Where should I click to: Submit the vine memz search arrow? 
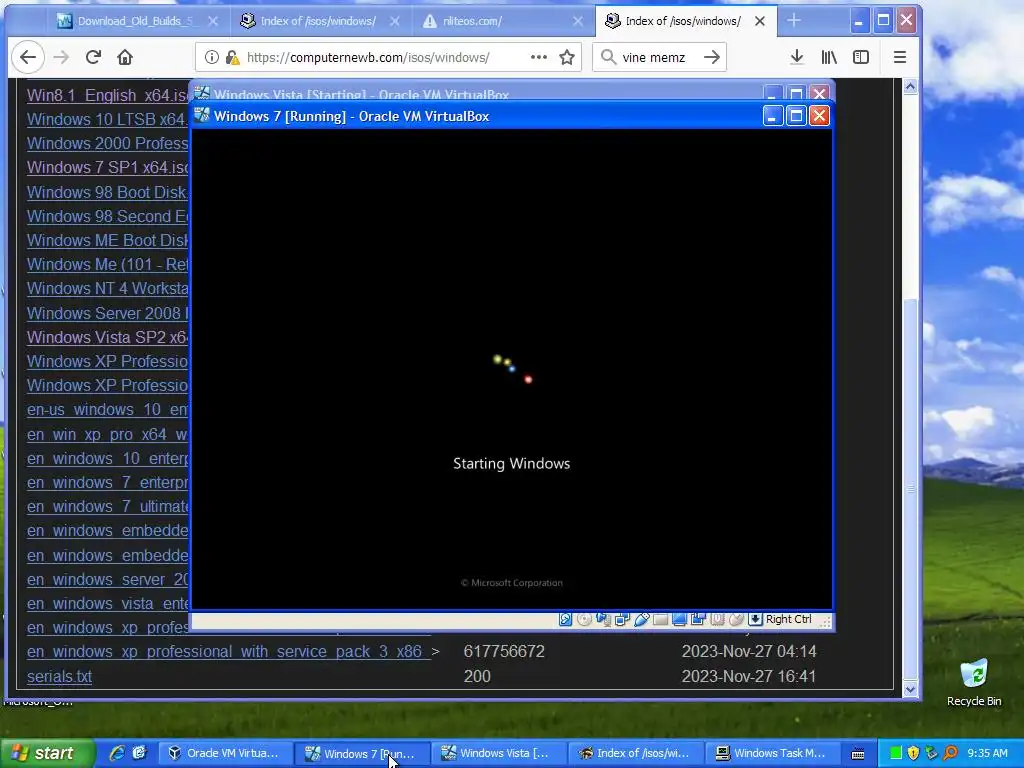(x=712, y=57)
